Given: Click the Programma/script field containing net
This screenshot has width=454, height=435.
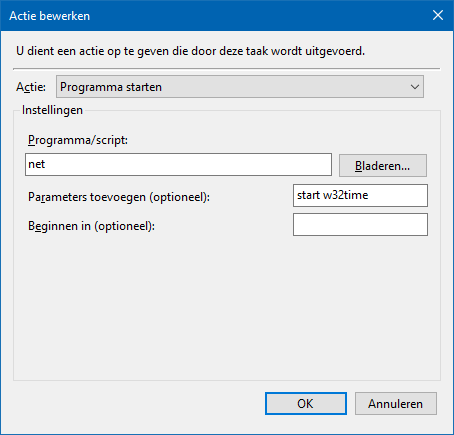Looking at the screenshot, I should tap(178, 164).
